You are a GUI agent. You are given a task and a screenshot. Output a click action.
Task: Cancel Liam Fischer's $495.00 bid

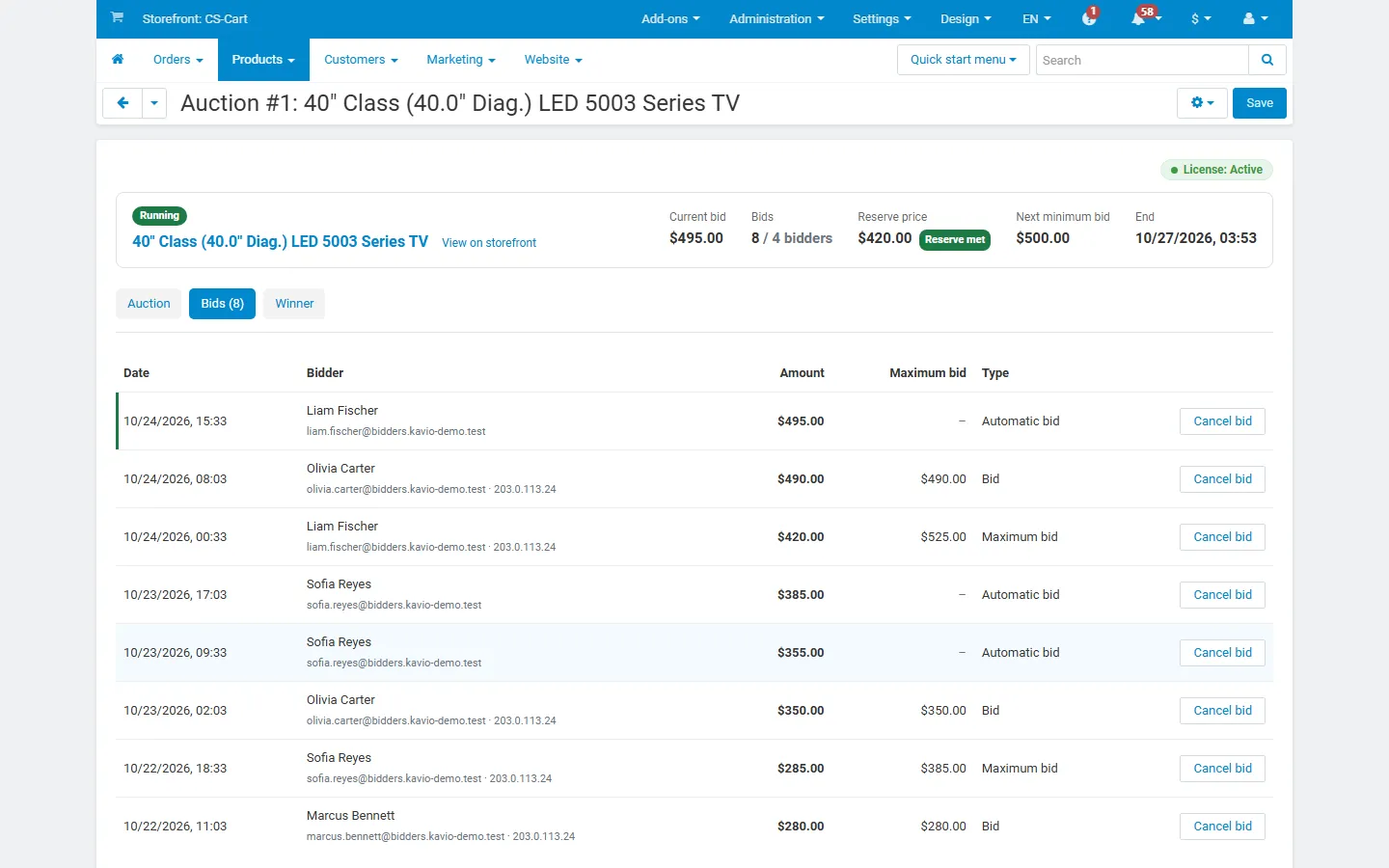pyautogui.click(x=1222, y=421)
